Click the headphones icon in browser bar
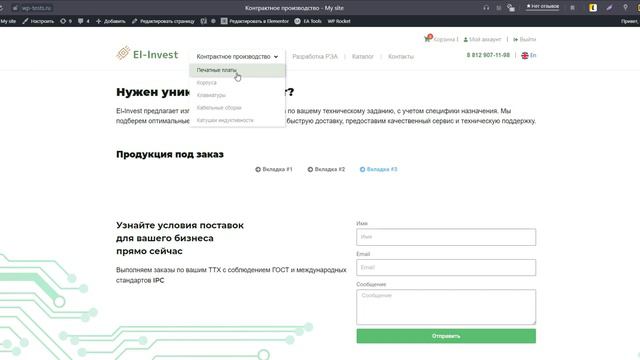Viewport: 640px width, 360px height. click(x=486, y=8)
